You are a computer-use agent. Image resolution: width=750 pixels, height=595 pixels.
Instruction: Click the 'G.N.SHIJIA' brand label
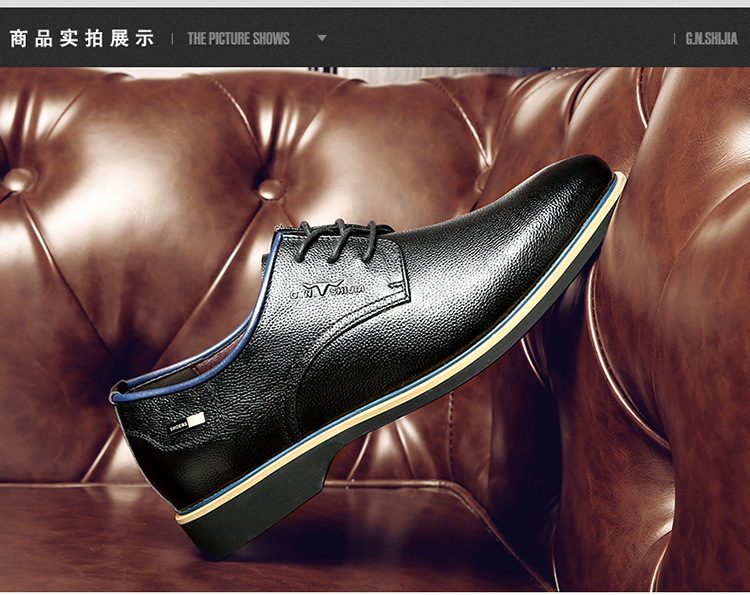tap(711, 39)
